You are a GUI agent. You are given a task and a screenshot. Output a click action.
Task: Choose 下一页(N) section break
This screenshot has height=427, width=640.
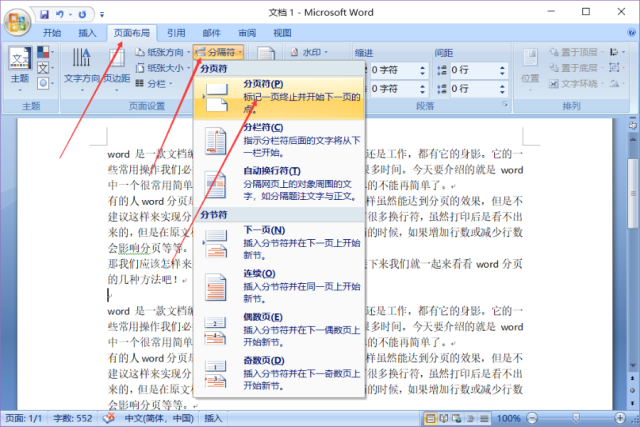[x=279, y=243]
